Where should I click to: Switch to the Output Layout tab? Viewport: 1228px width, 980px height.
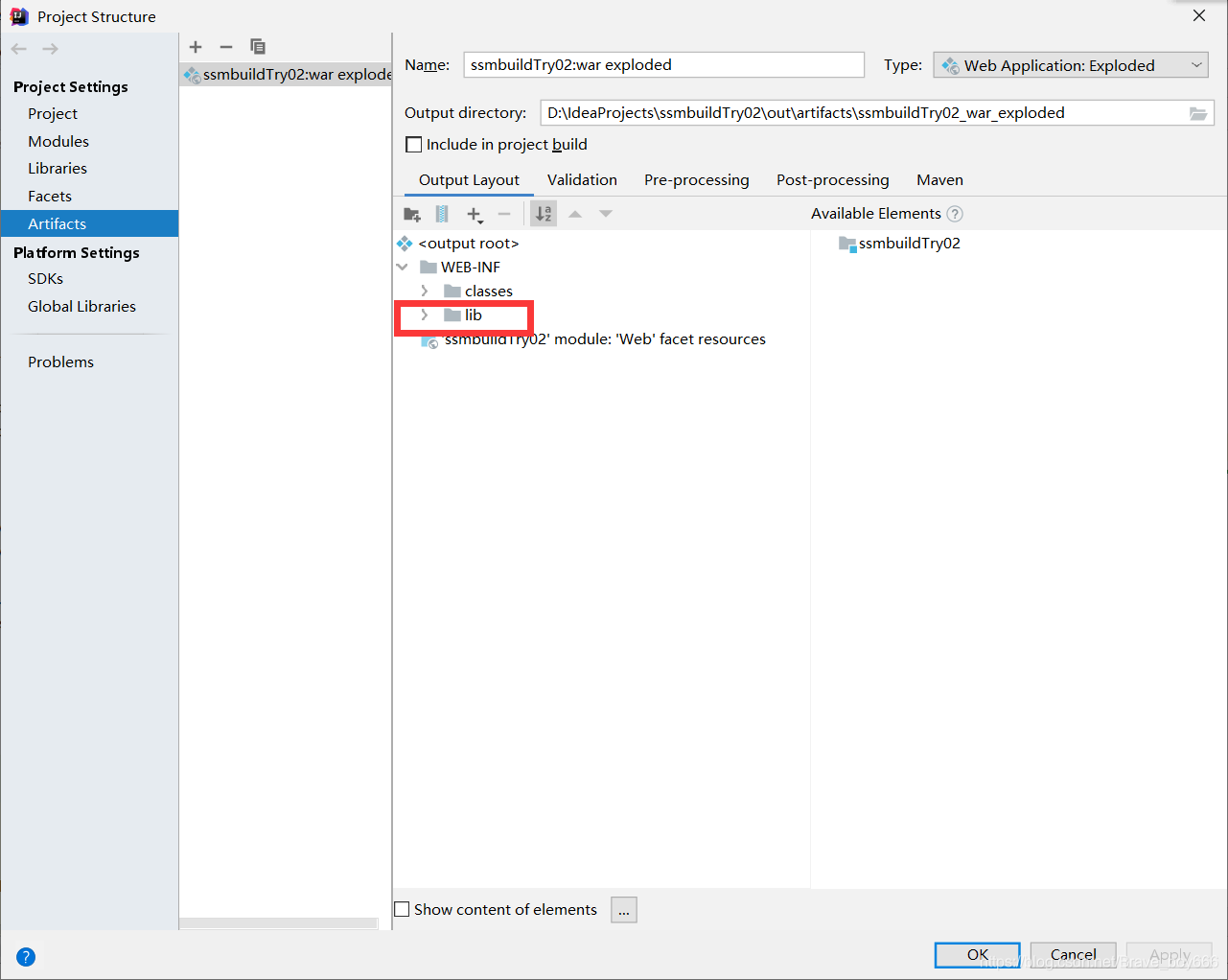click(x=469, y=180)
